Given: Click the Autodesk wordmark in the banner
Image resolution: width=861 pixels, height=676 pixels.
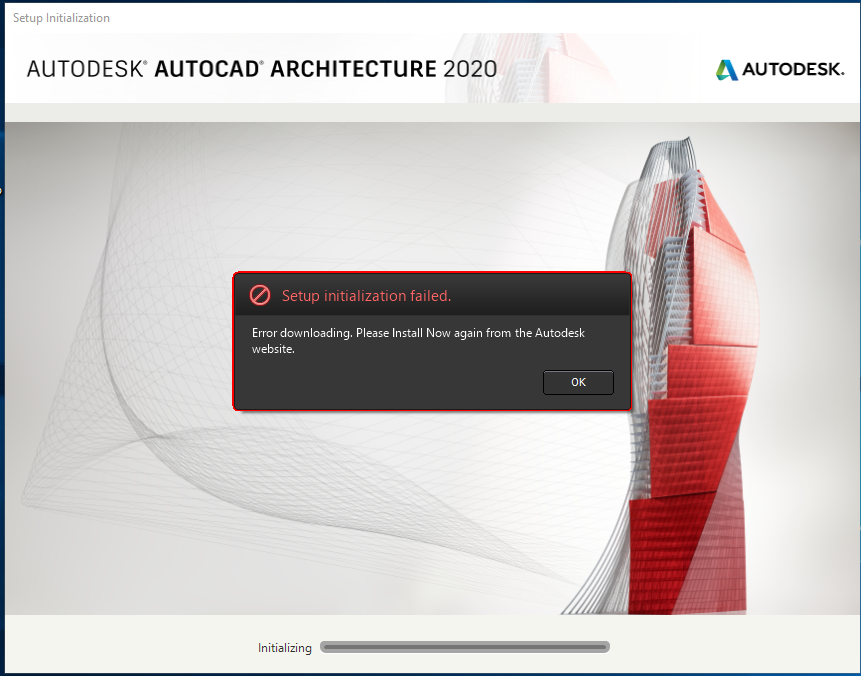Looking at the screenshot, I should click(793, 70).
